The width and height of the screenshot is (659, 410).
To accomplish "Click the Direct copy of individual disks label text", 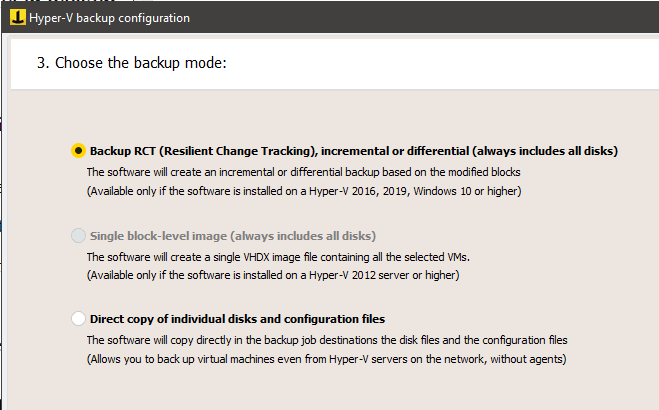I will pos(237,319).
